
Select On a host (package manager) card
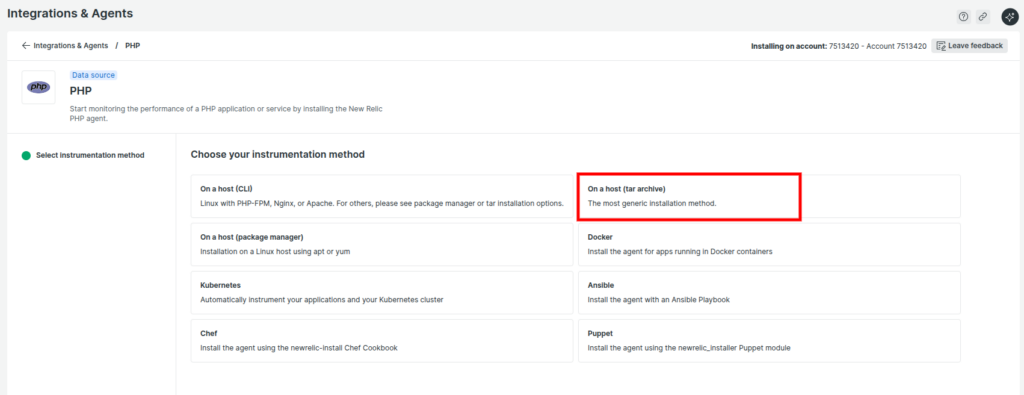[382, 244]
